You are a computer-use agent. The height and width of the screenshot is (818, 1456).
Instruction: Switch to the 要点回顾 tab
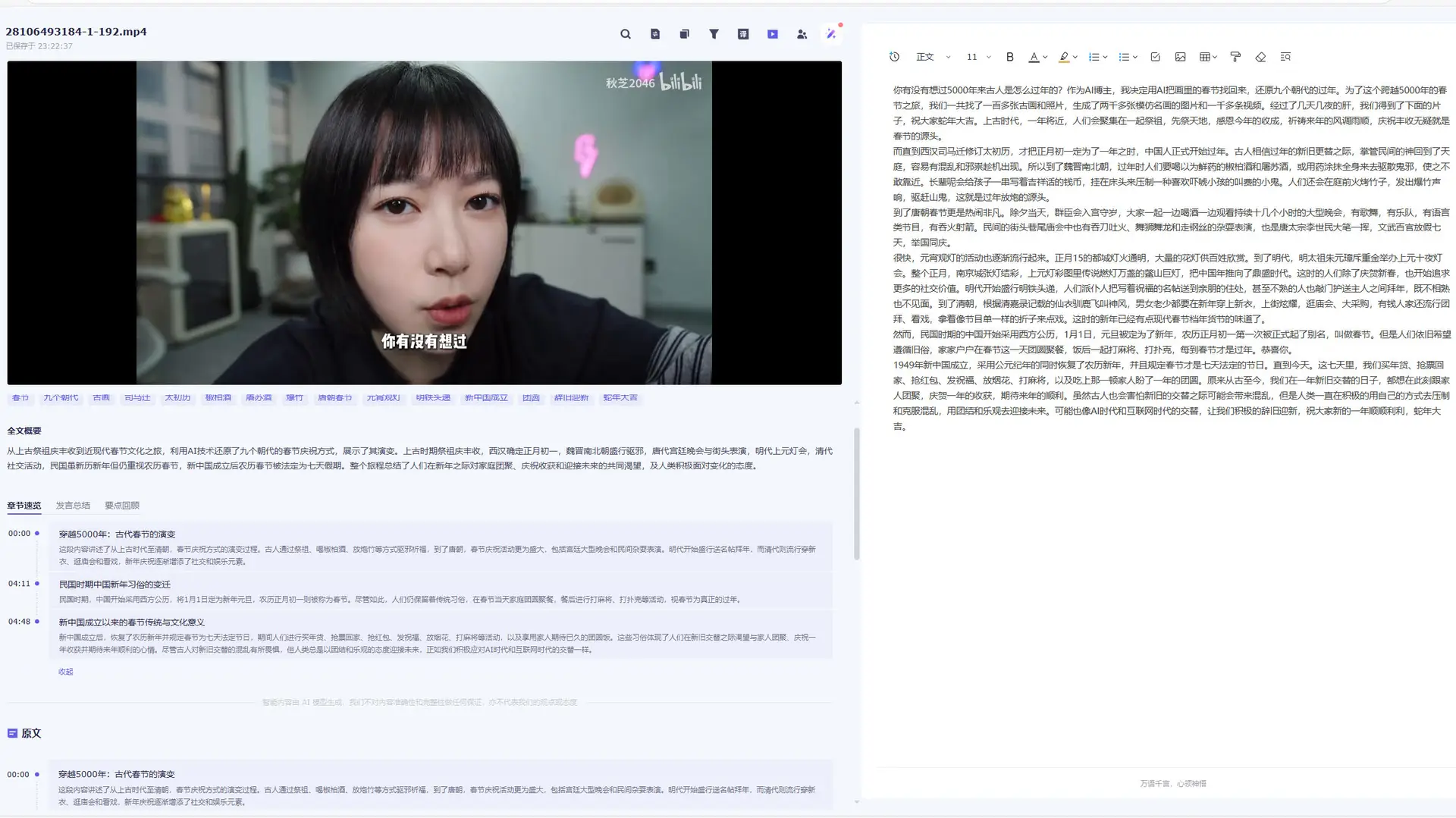tap(121, 506)
